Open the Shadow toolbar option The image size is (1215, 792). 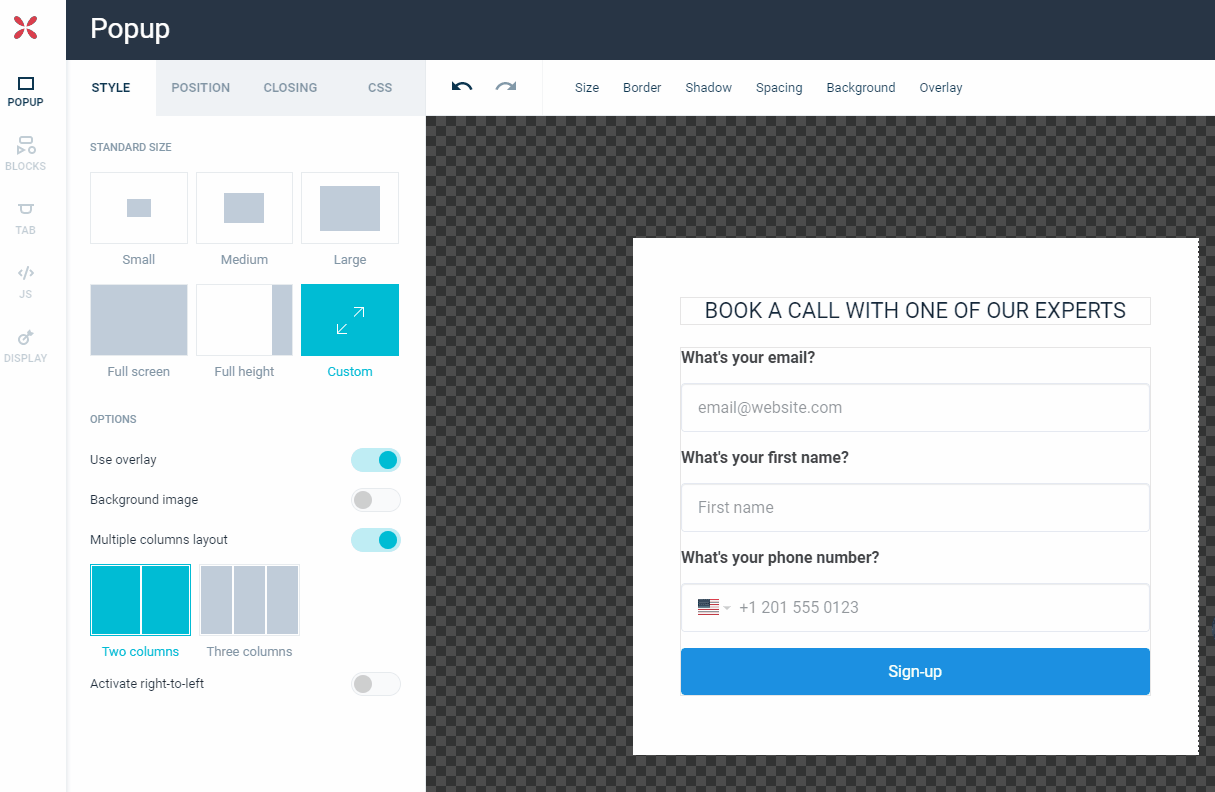[x=709, y=88]
